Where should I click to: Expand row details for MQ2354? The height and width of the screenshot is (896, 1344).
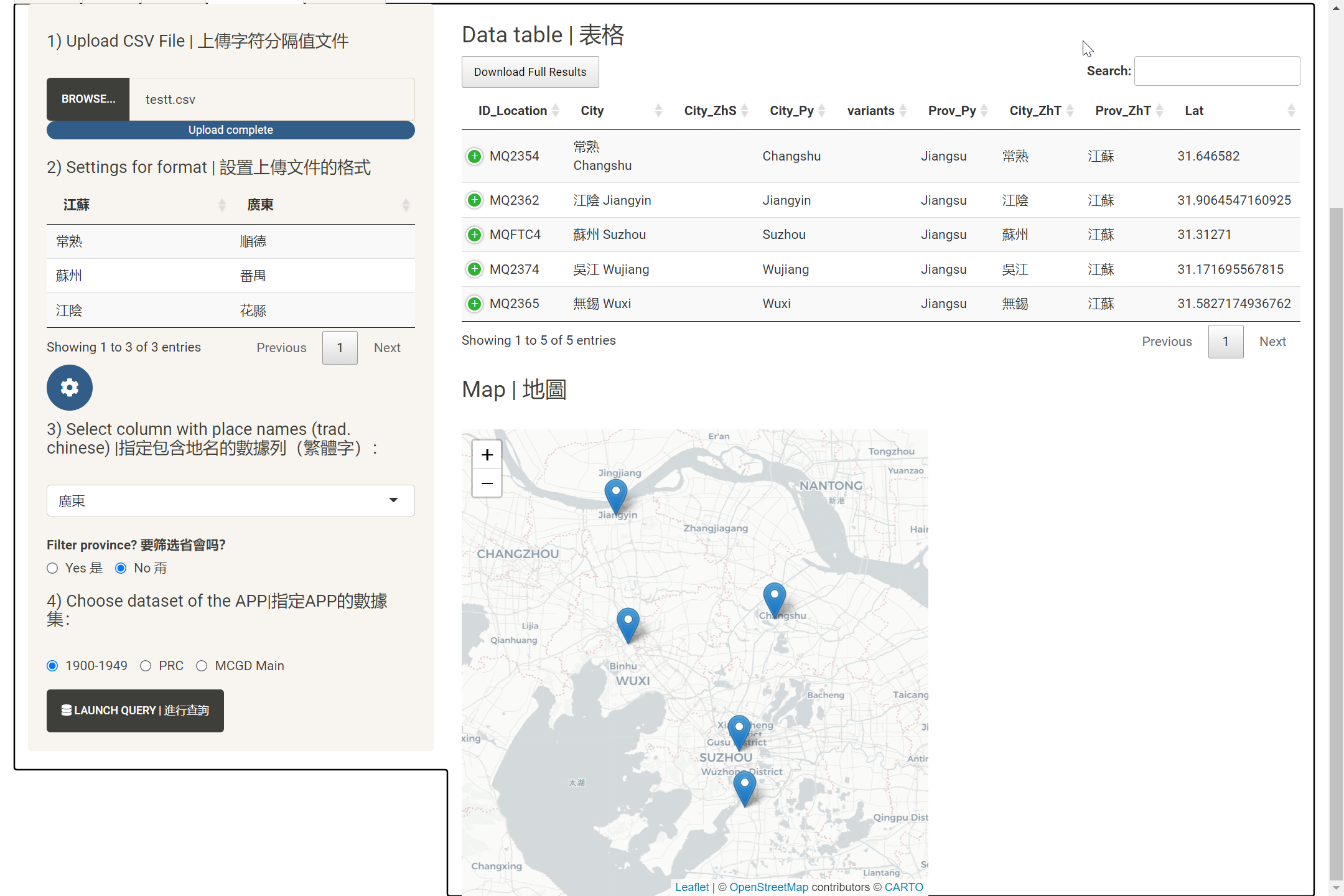pyautogui.click(x=474, y=156)
